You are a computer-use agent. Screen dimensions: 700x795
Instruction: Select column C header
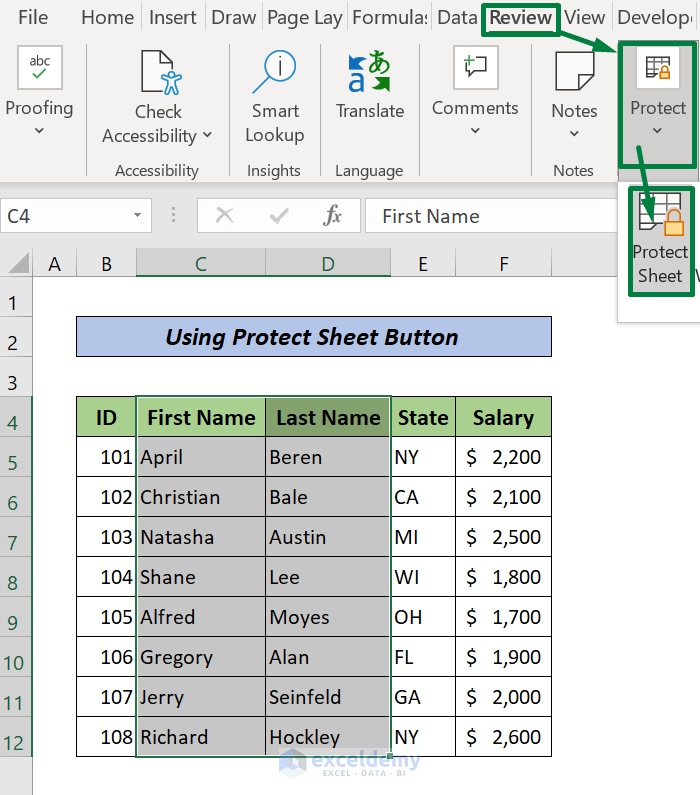(201, 264)
